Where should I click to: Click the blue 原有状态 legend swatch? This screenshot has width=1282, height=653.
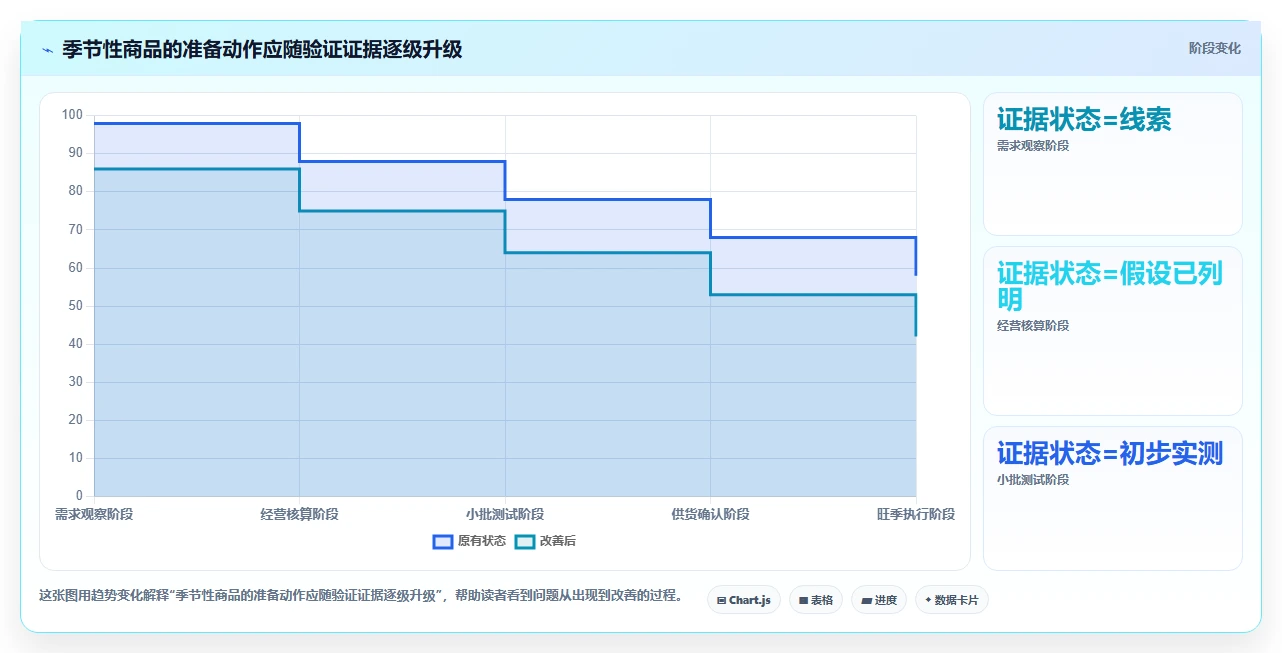click(x=443, y=541)
